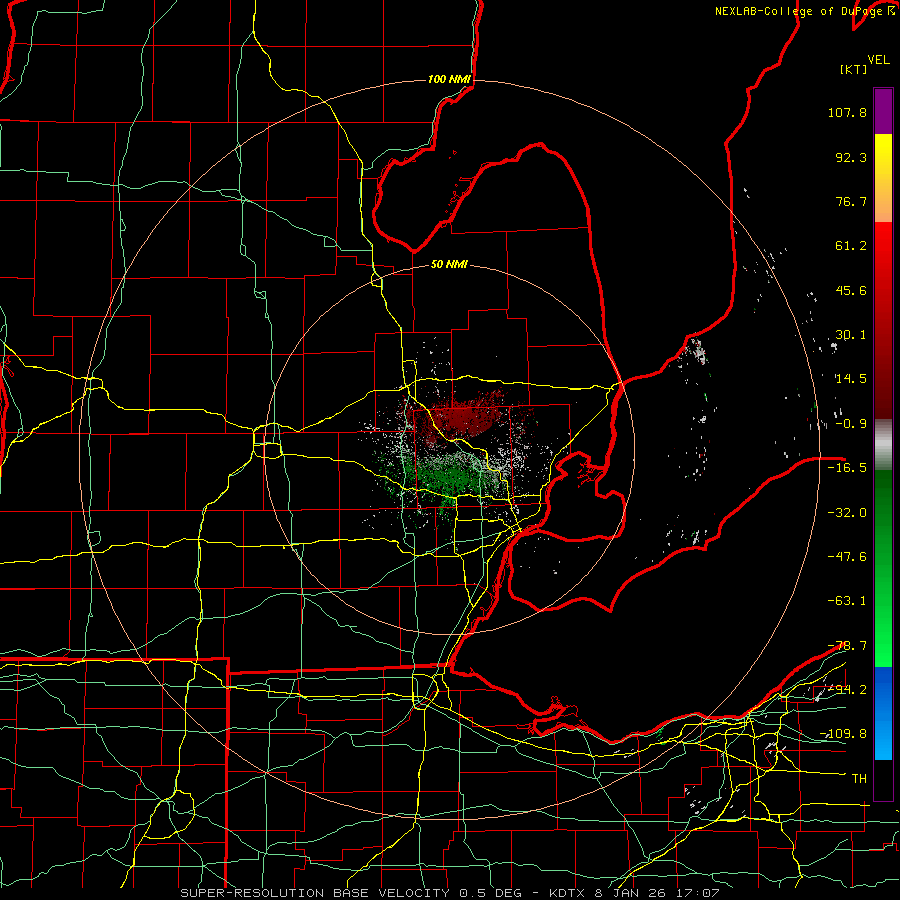Screen dimensions: 900x900
Task: Click the [KT] units label
Action: (x=853, y=69)
